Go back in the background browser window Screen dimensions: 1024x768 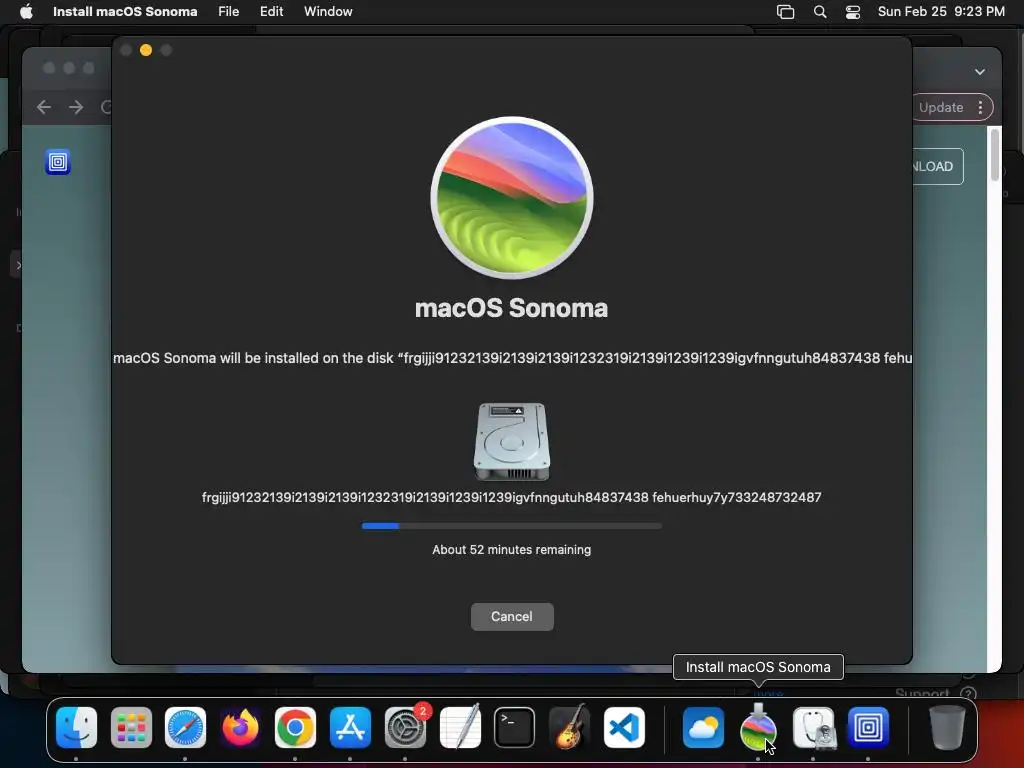(x=44, y=106)
